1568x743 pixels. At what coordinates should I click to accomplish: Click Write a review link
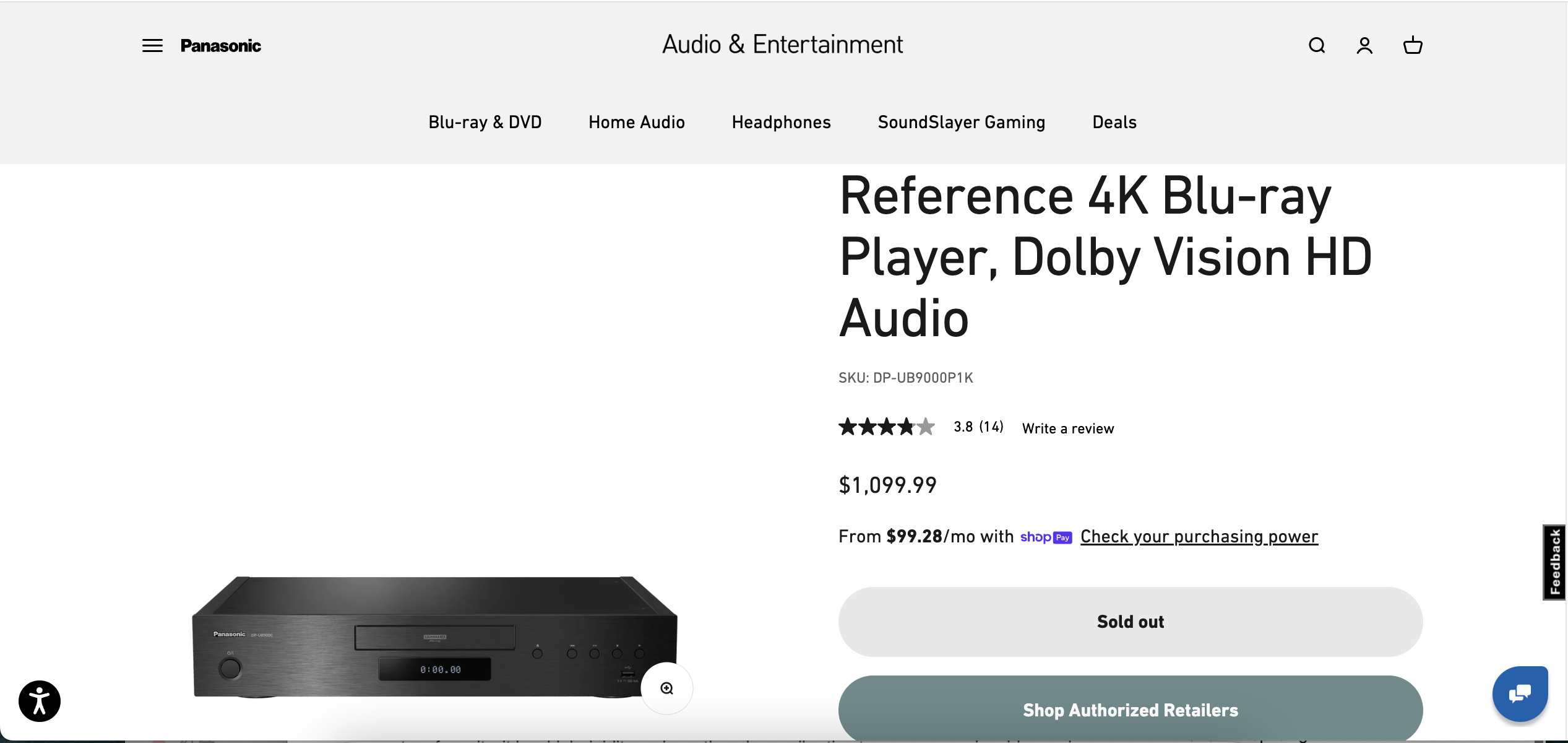click(x=1068, y=428)
